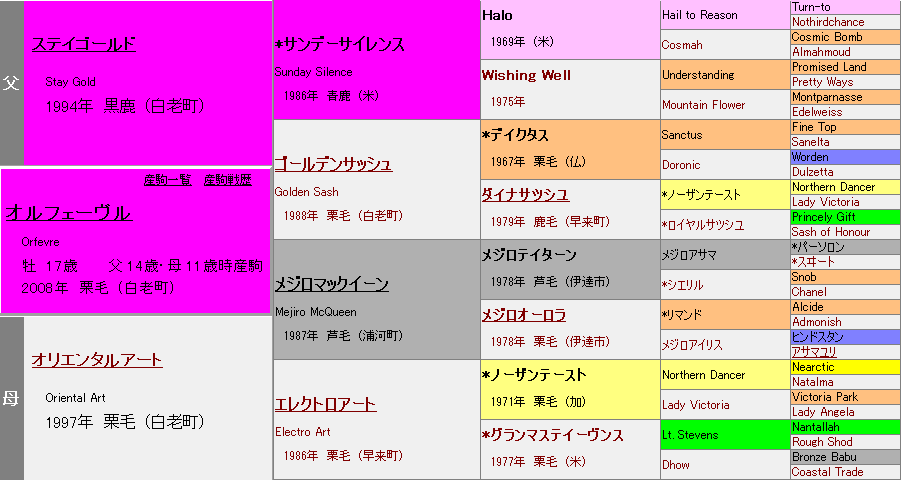Select the Halo ancestor cell
The image size is (902, 480).
tap(497, 15)
